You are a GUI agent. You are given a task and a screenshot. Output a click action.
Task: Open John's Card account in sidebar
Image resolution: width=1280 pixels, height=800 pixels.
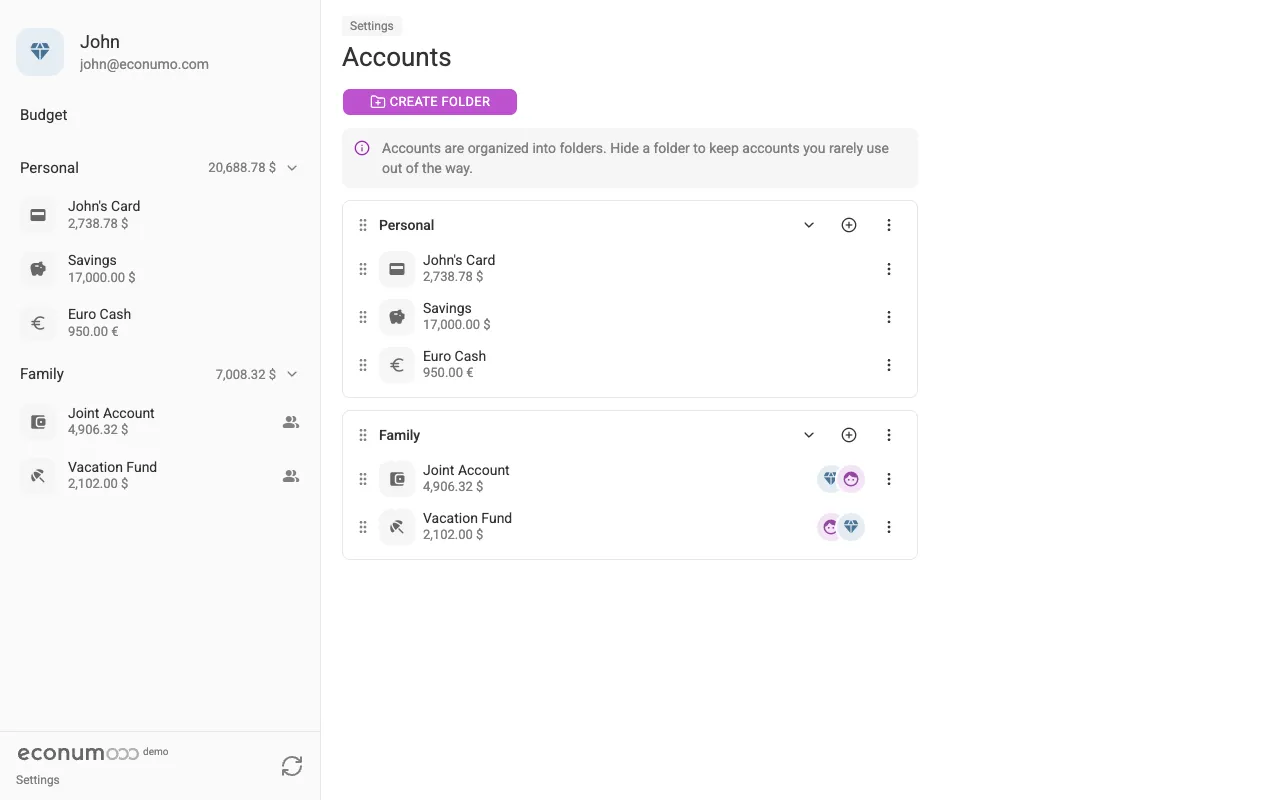160,215
